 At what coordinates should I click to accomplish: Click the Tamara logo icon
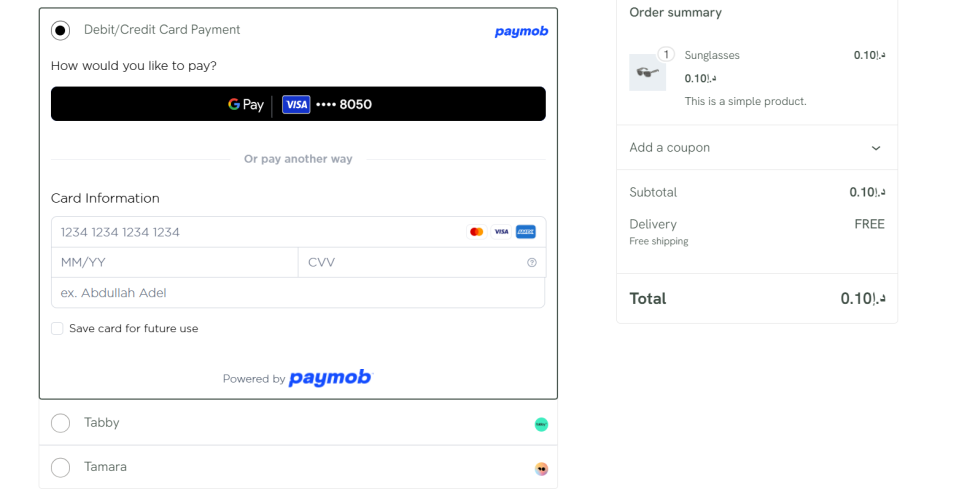click(x=541, y=468)
